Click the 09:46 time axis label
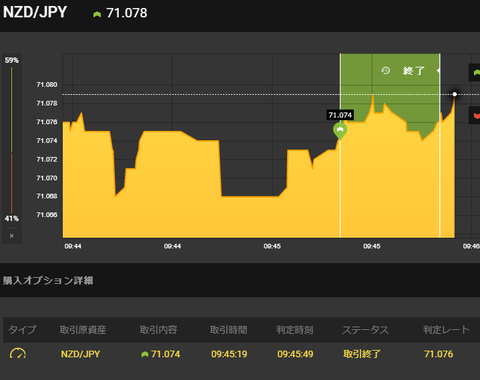 (471, 246)
